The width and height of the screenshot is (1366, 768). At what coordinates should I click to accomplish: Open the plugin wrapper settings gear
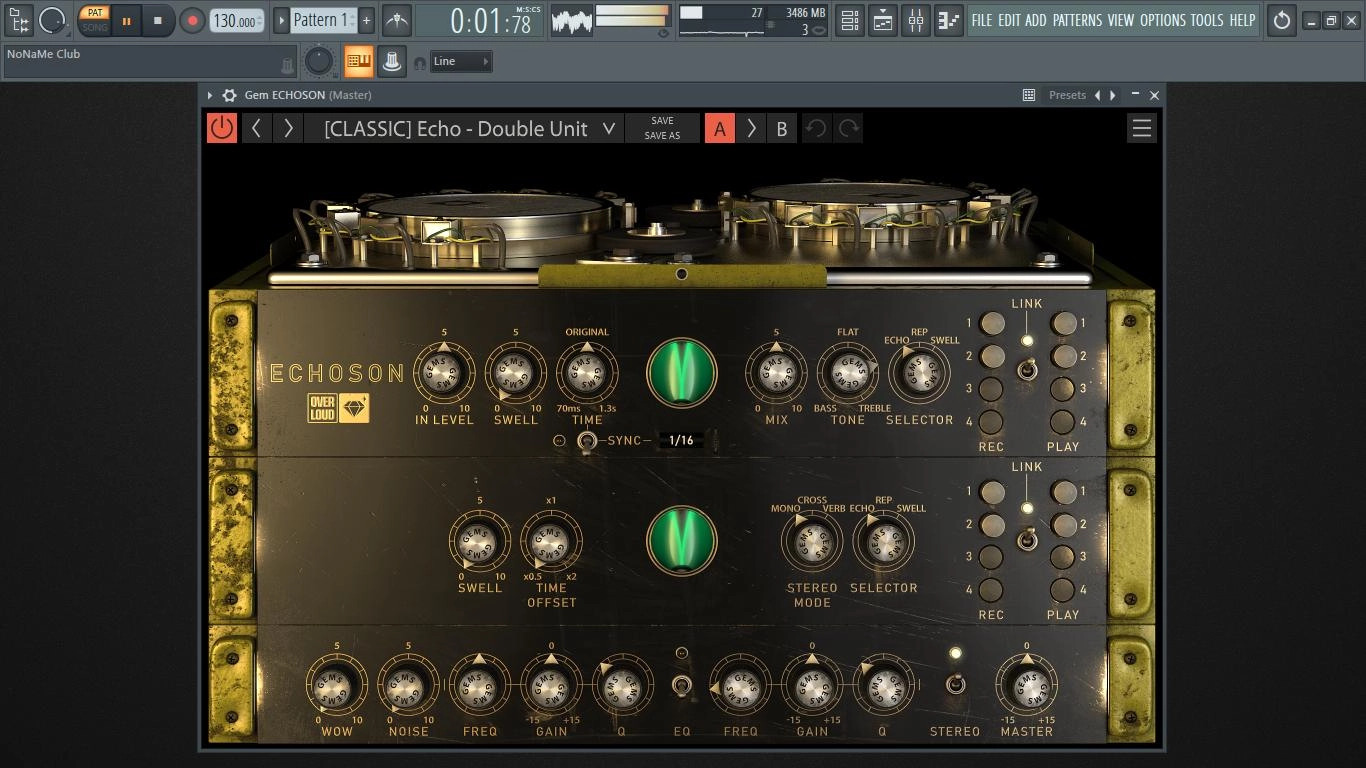click(230, 95)
